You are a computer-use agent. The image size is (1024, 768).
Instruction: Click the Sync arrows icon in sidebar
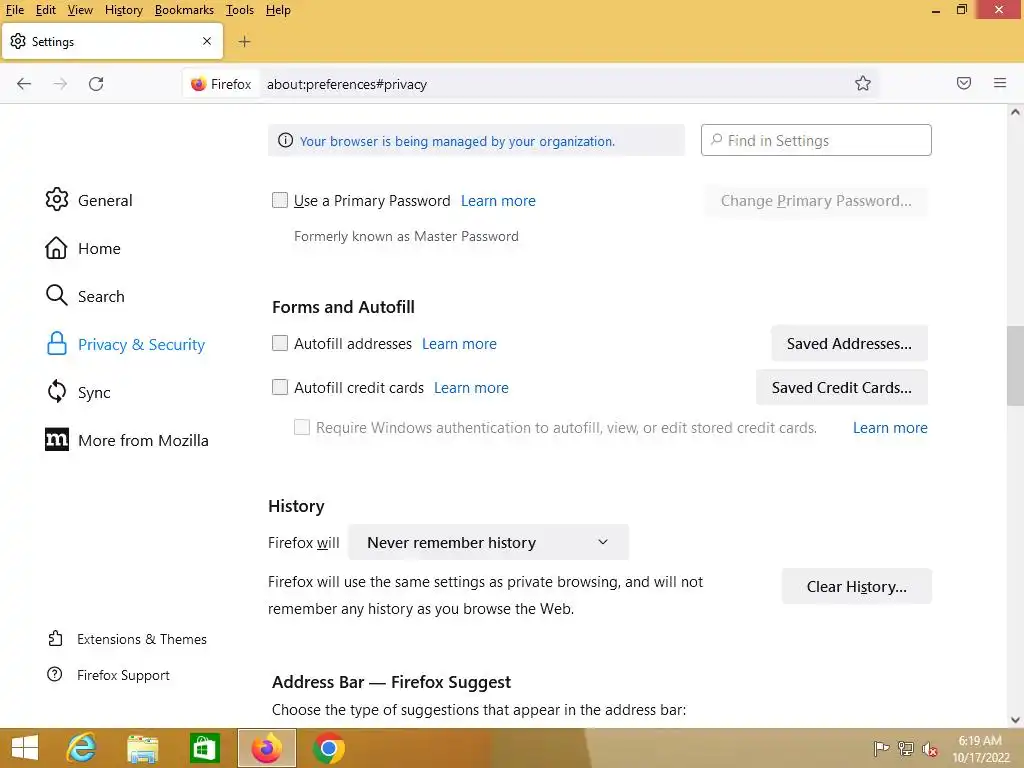pos(57,391)
